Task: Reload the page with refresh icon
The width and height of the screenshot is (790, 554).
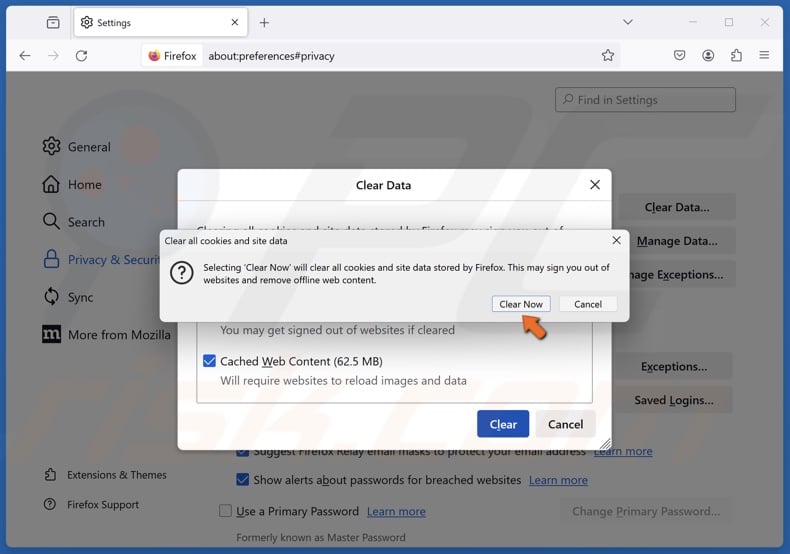Action: tap(81, 55)
